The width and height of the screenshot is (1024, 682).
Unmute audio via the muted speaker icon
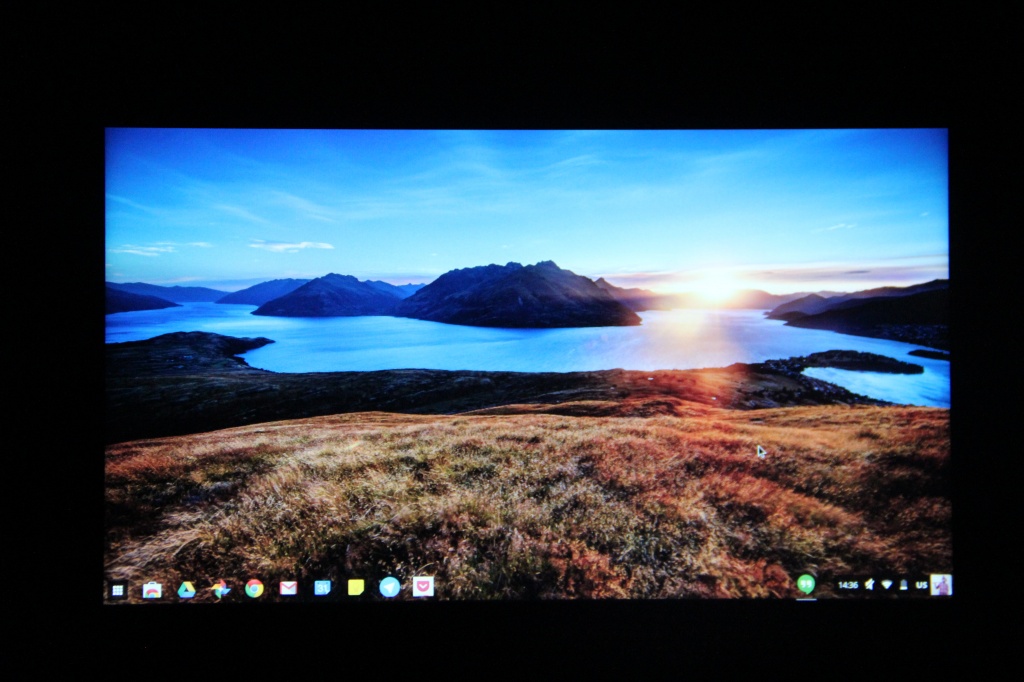pos(870,586)
